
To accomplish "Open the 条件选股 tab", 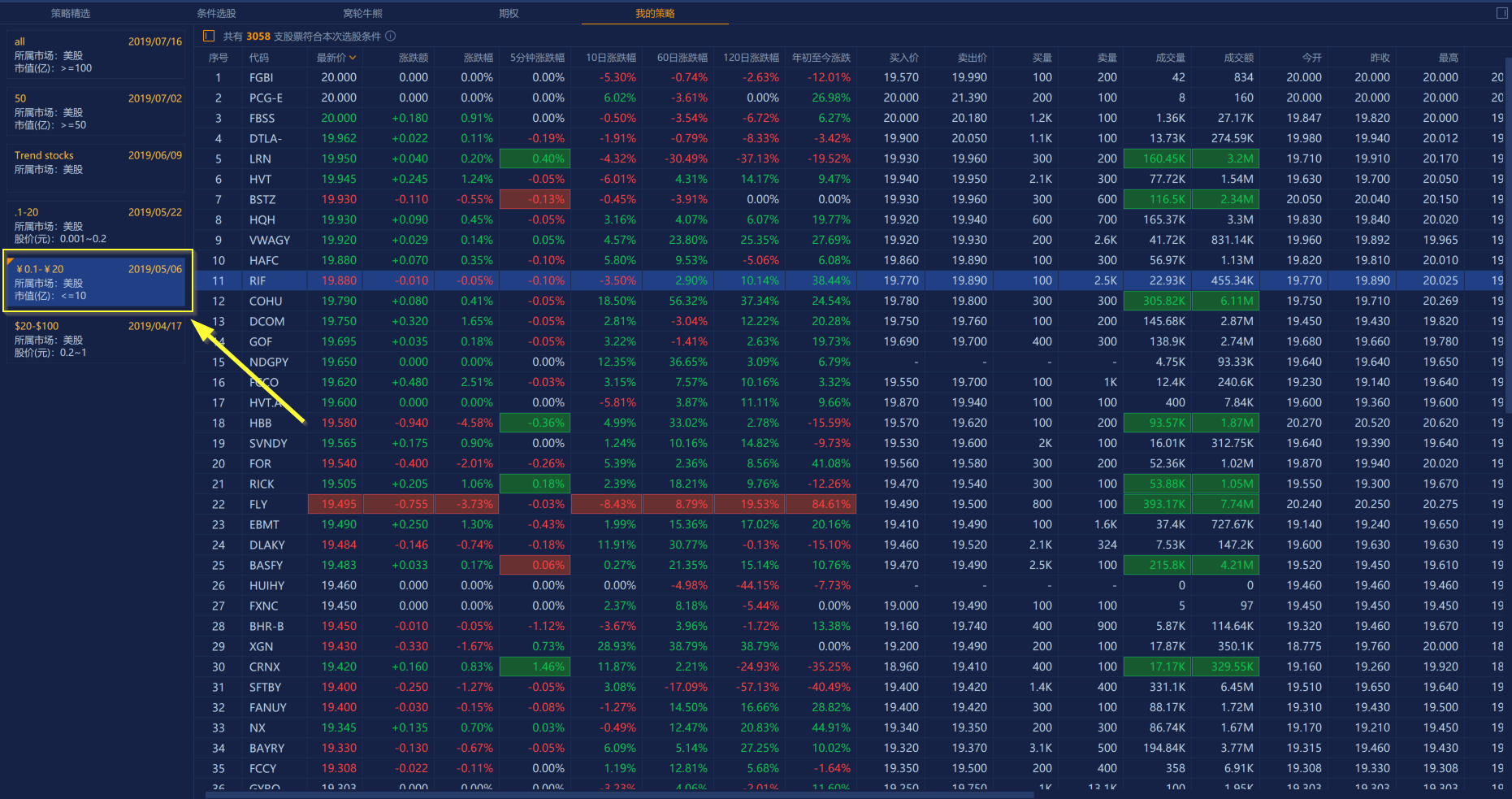I will pos(216,13).
